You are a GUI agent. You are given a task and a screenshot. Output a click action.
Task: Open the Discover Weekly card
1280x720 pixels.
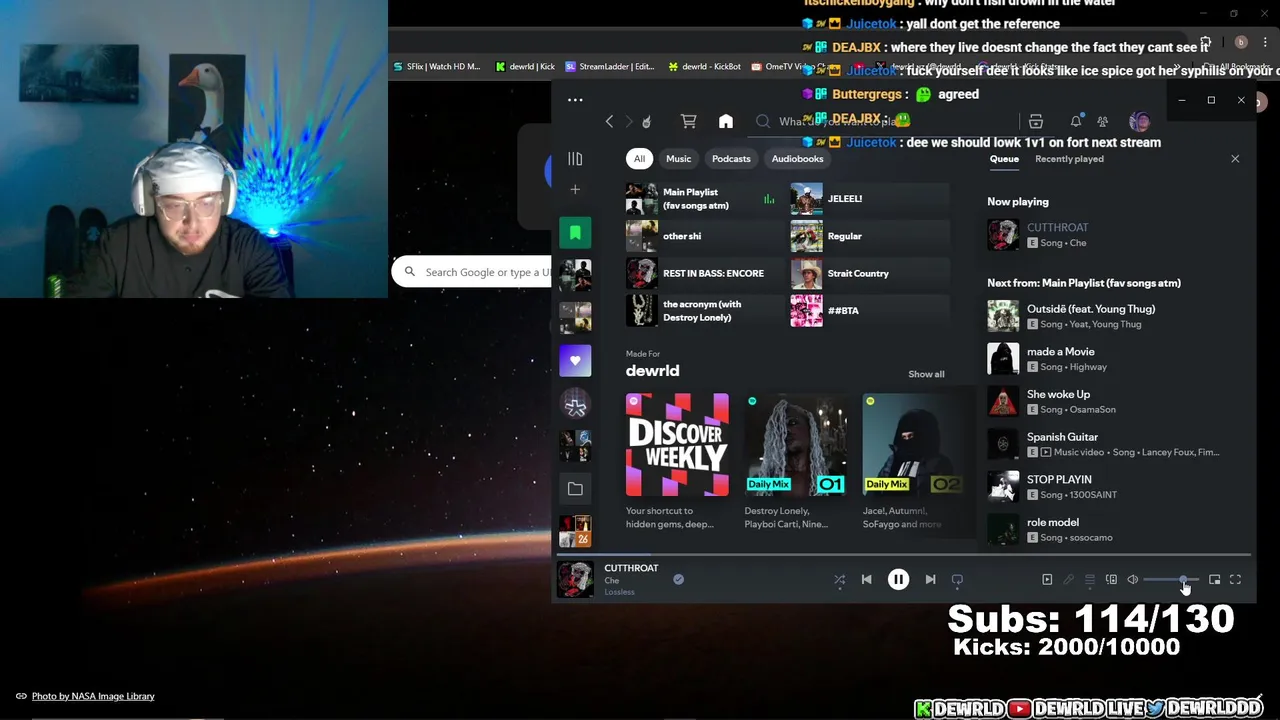677,460
